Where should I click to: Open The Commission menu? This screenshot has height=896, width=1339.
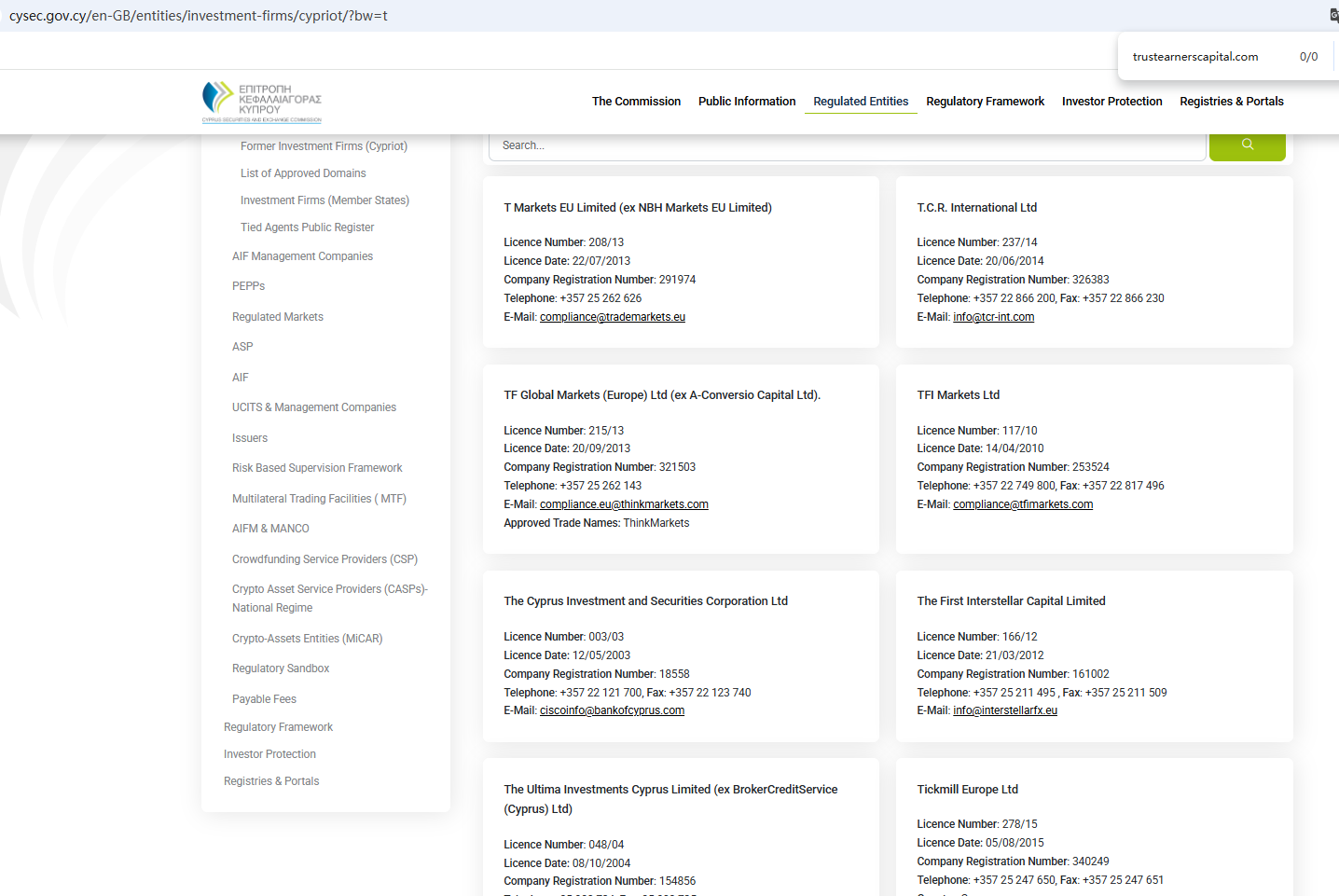(x=636, y=102)
